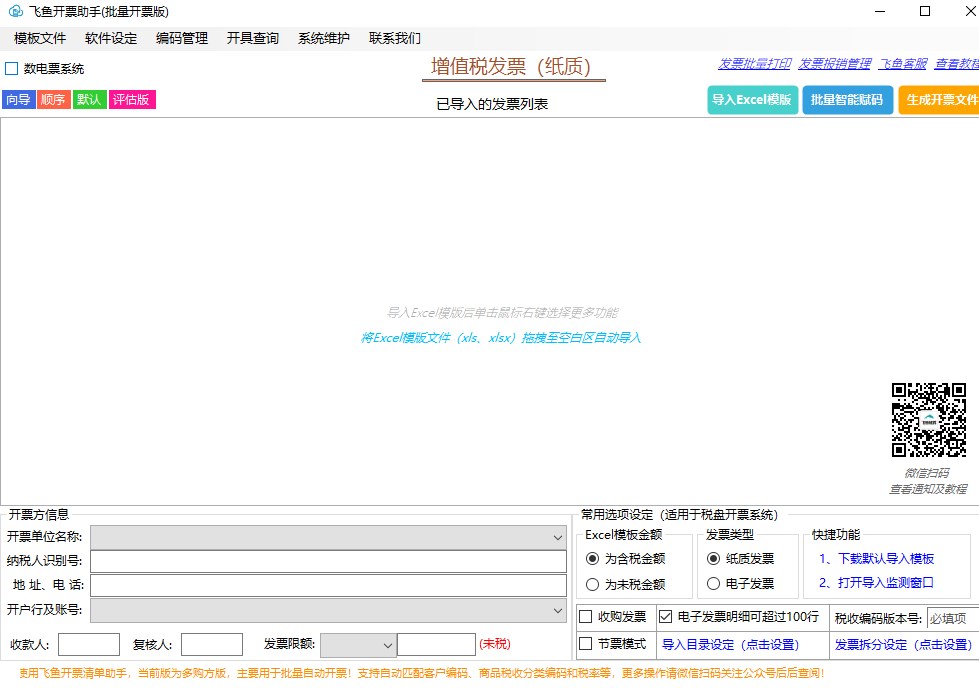This screenshot has width=979, height=688.
Task: Click the orange 顺序 button
Action: point(54,100)
